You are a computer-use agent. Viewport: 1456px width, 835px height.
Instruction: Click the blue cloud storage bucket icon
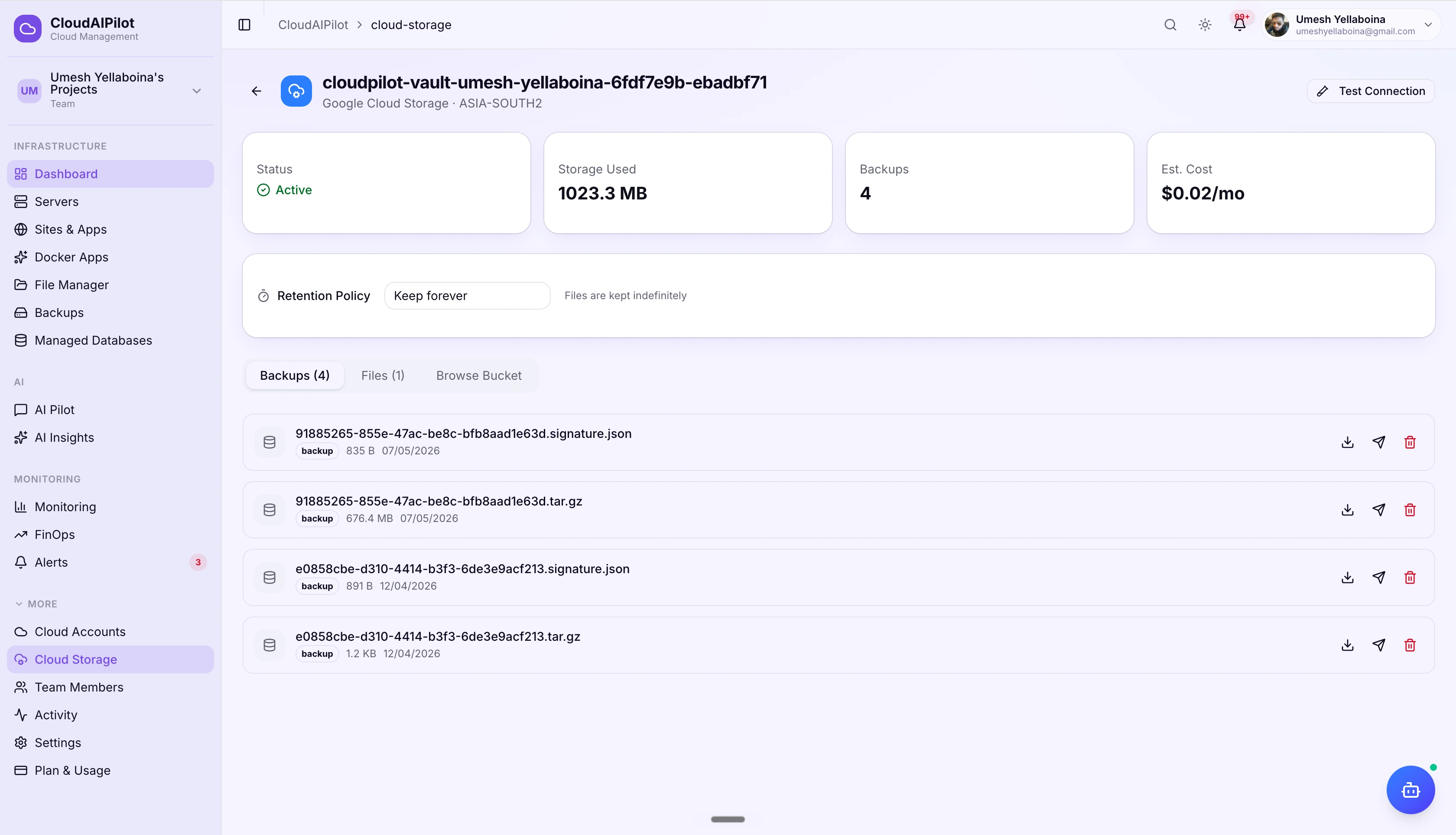pyautogui.click(x=296, y=91)
